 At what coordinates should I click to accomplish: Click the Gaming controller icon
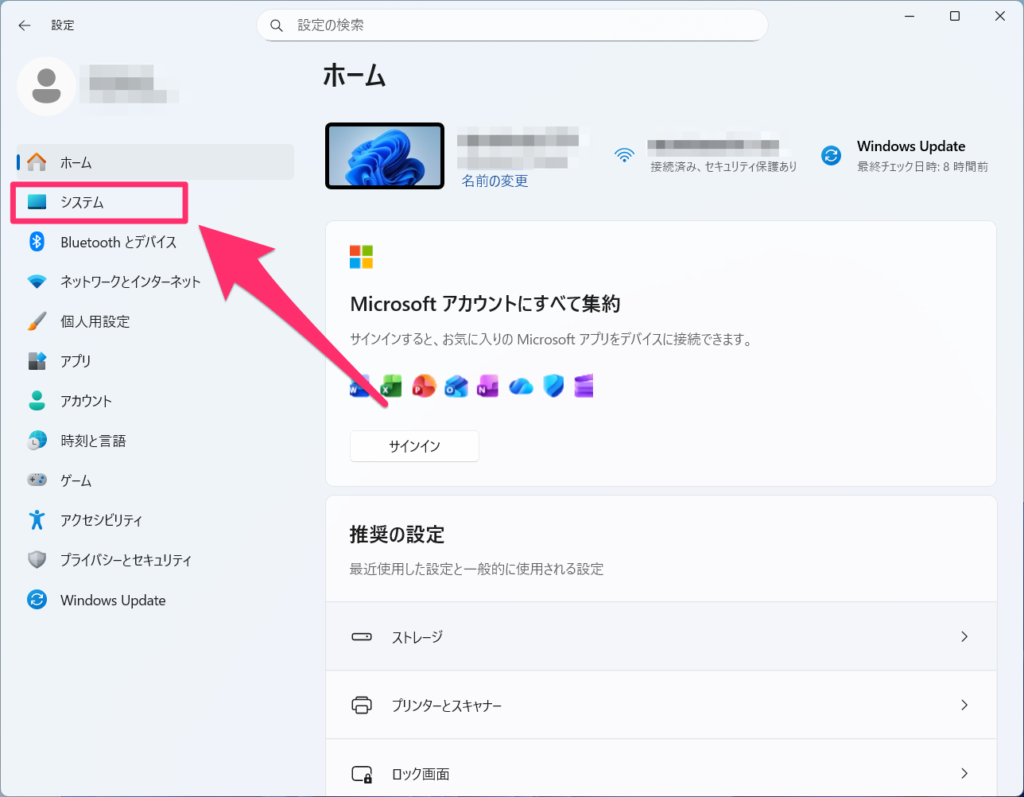[x=37, y=481]
